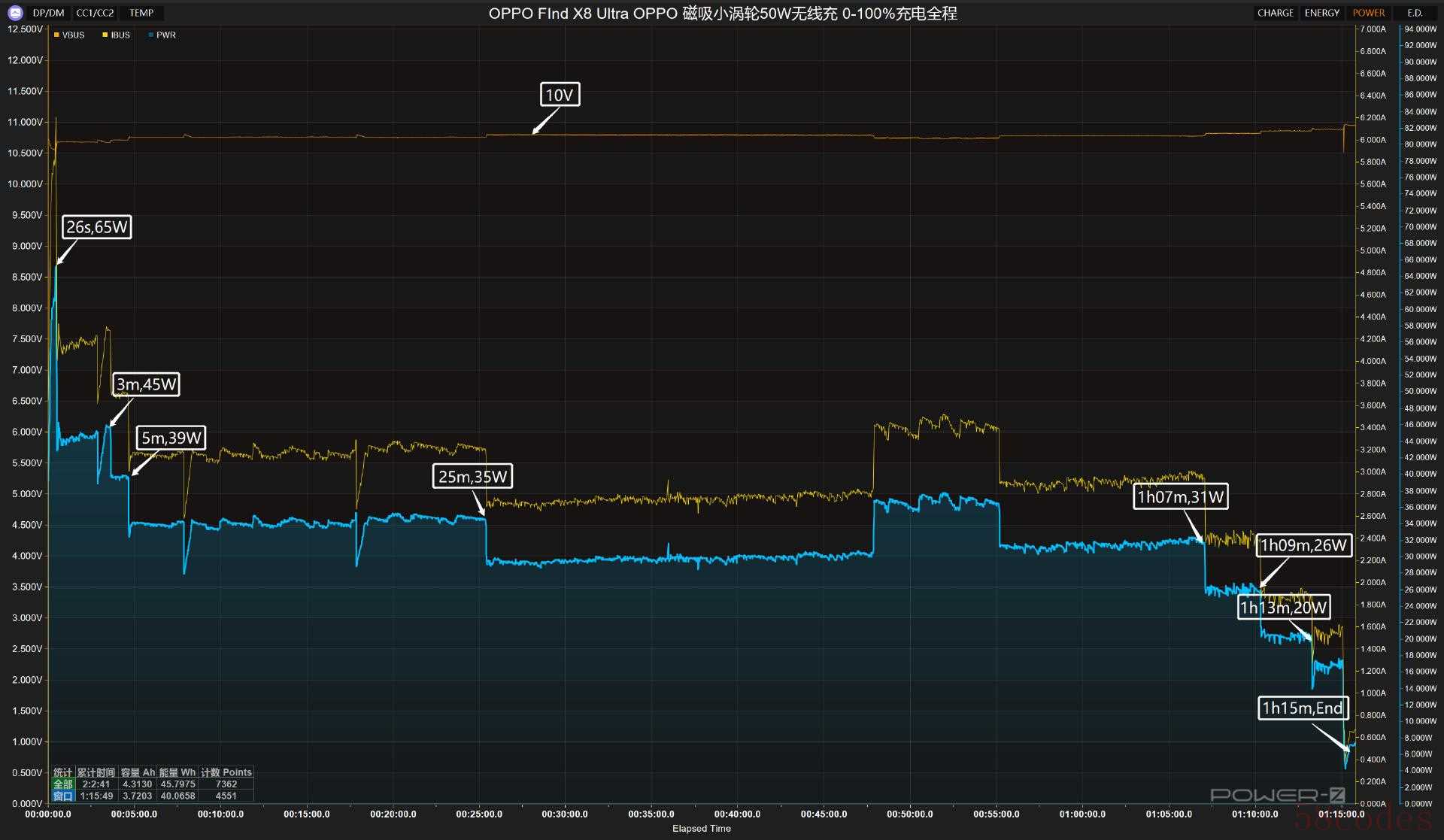Click the VBUS legend color swatch
Image resolution: width=1444 pixels, height=840 pixels.
click(56, 35)
